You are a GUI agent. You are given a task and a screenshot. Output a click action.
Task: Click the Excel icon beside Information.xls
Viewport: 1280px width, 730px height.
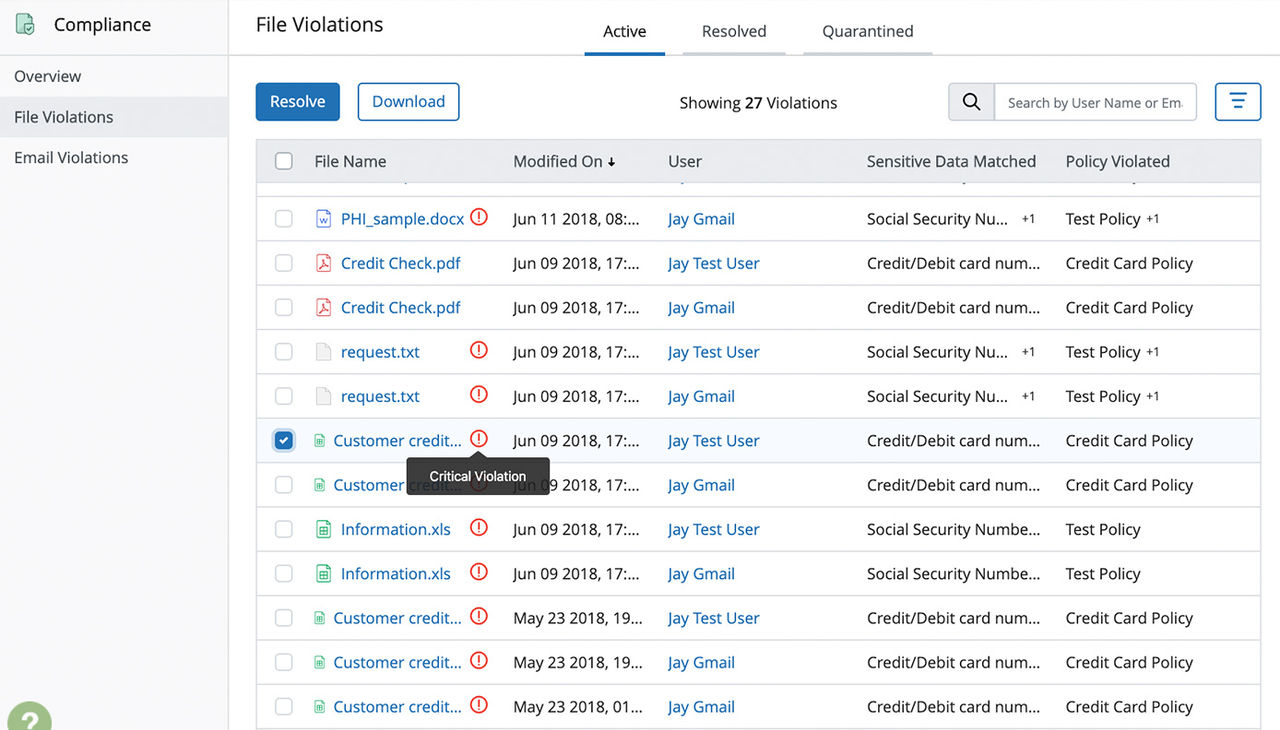[323, 529]
